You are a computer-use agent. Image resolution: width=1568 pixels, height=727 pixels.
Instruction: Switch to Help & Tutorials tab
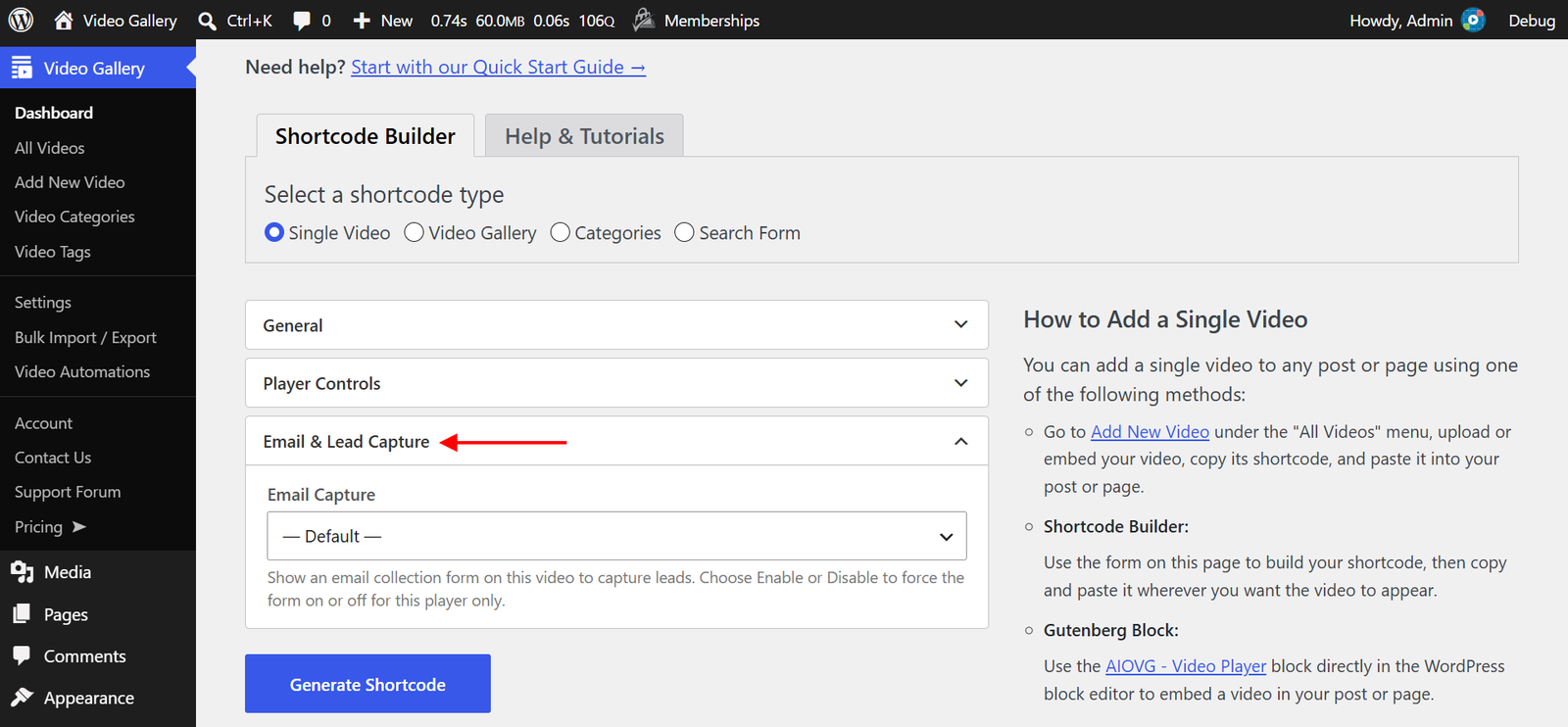pyautogui.click(x=584, y=136)
